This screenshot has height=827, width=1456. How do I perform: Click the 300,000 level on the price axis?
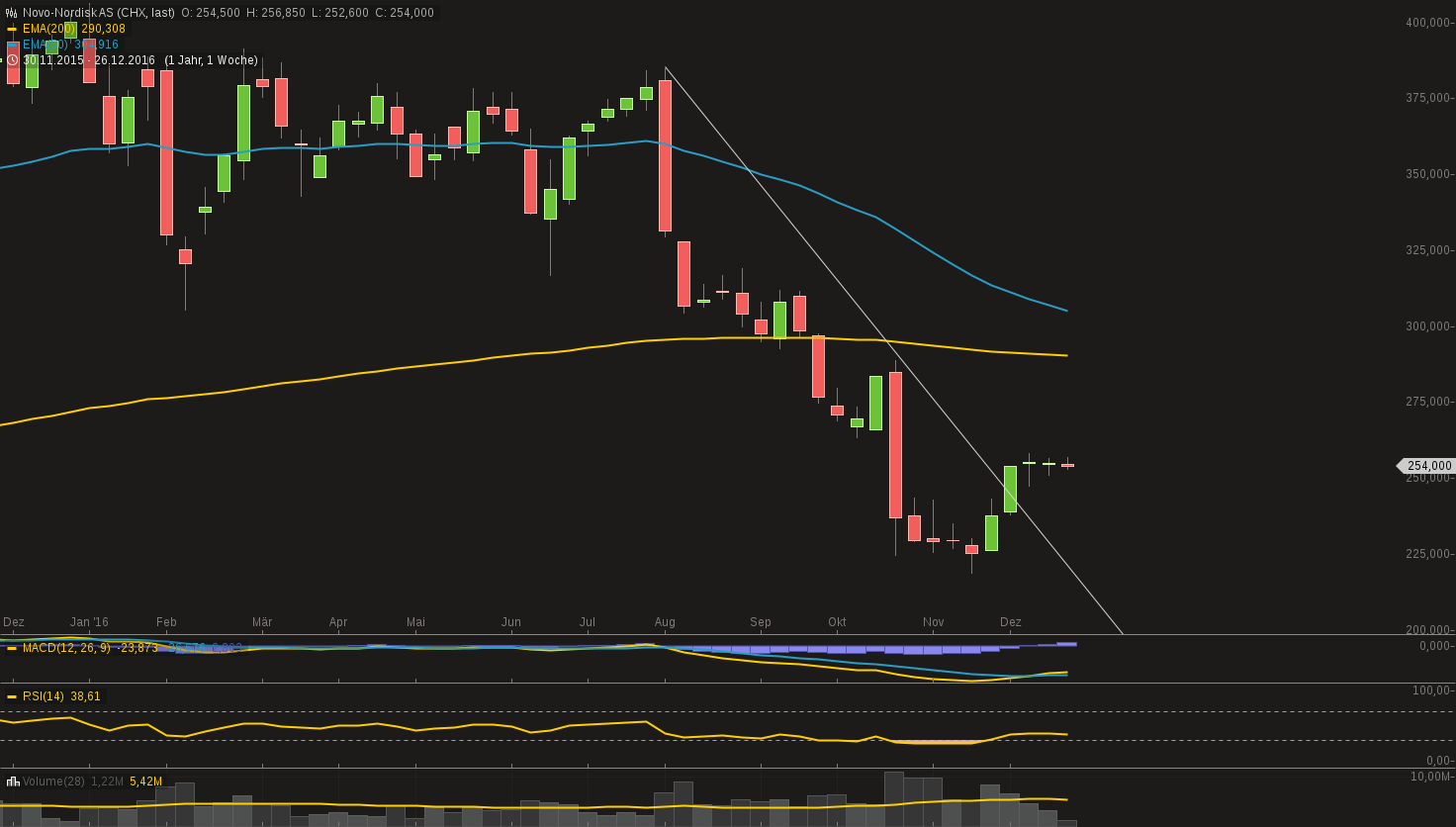coord(1428,326)
